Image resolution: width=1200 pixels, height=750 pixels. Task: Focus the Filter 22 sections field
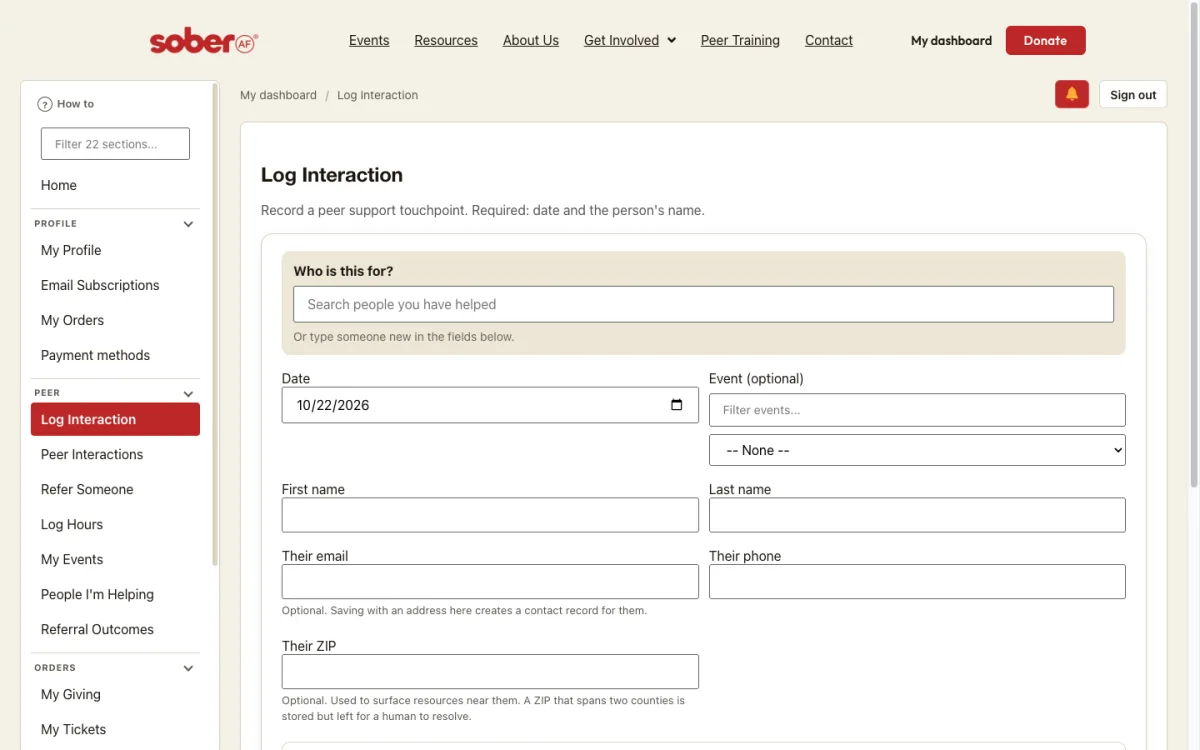pyautogui.click(x=115, y=144)
